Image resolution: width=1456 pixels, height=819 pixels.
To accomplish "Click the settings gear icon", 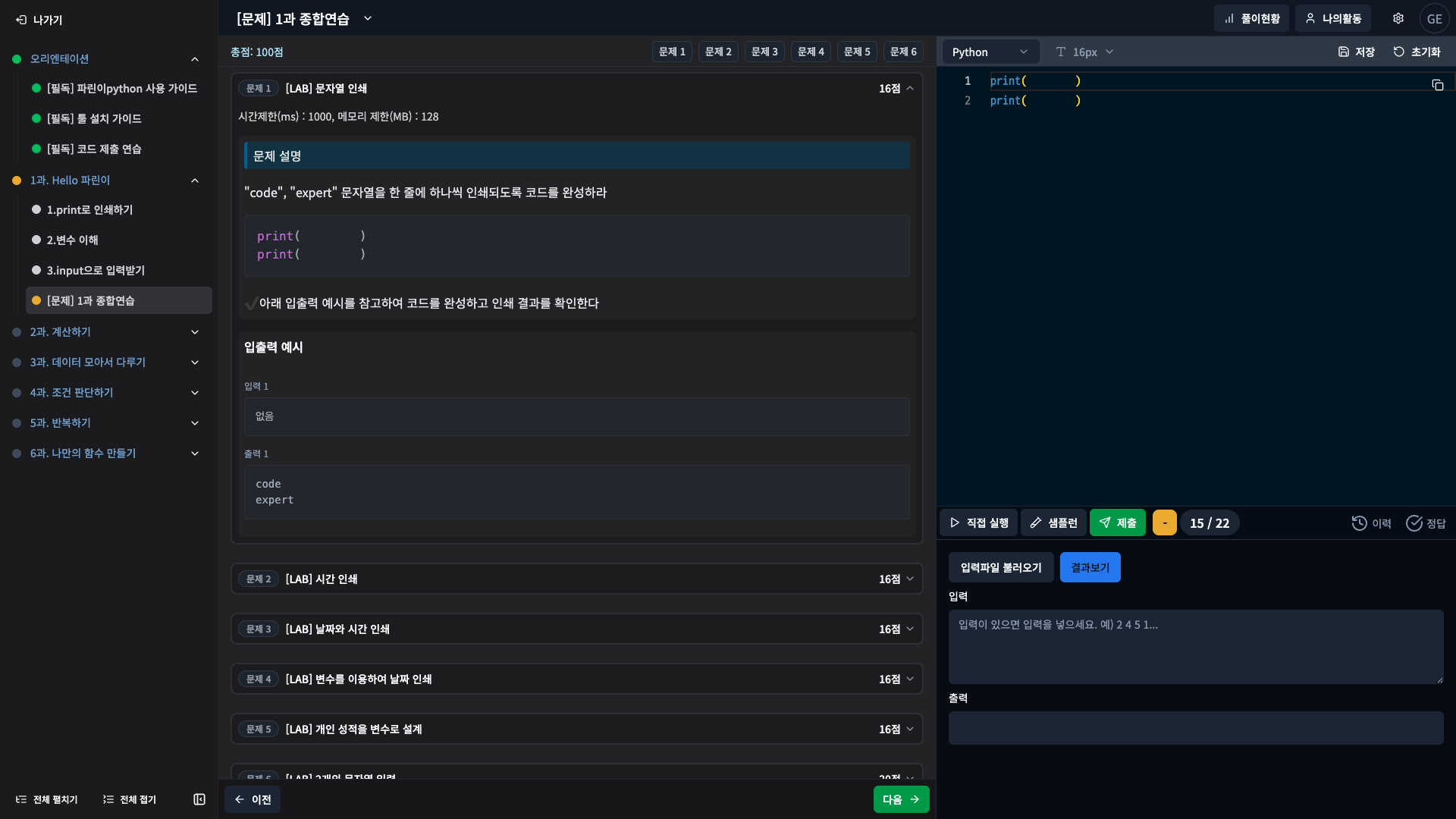I will (x=1398, y=18).
